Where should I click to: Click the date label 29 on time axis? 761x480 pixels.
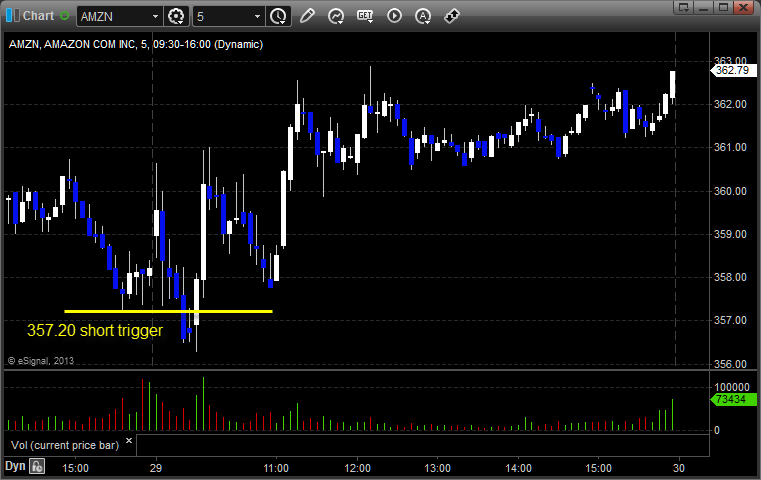156,468
